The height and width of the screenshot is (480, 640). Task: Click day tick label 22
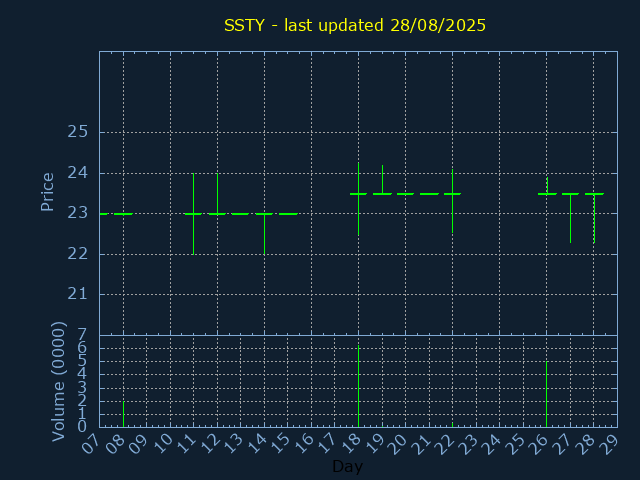pos(445,443)
